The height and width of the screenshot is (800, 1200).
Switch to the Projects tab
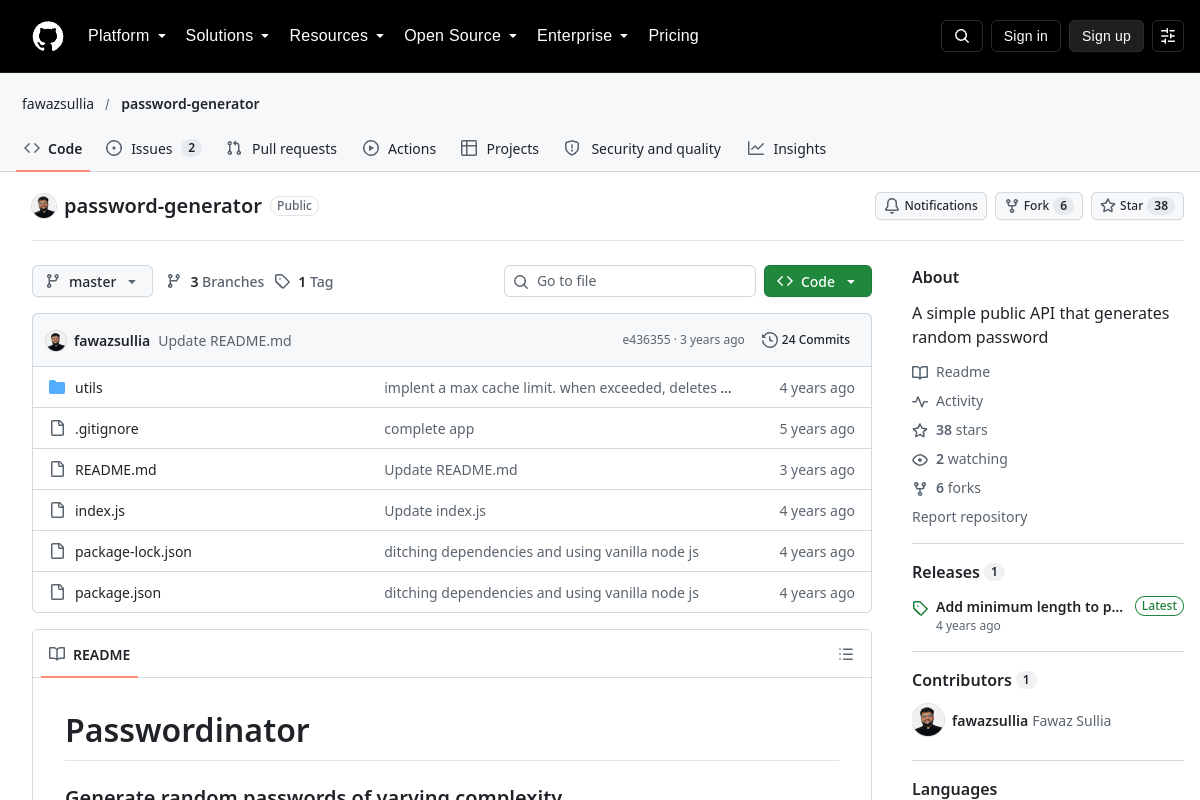pos(500,148)
